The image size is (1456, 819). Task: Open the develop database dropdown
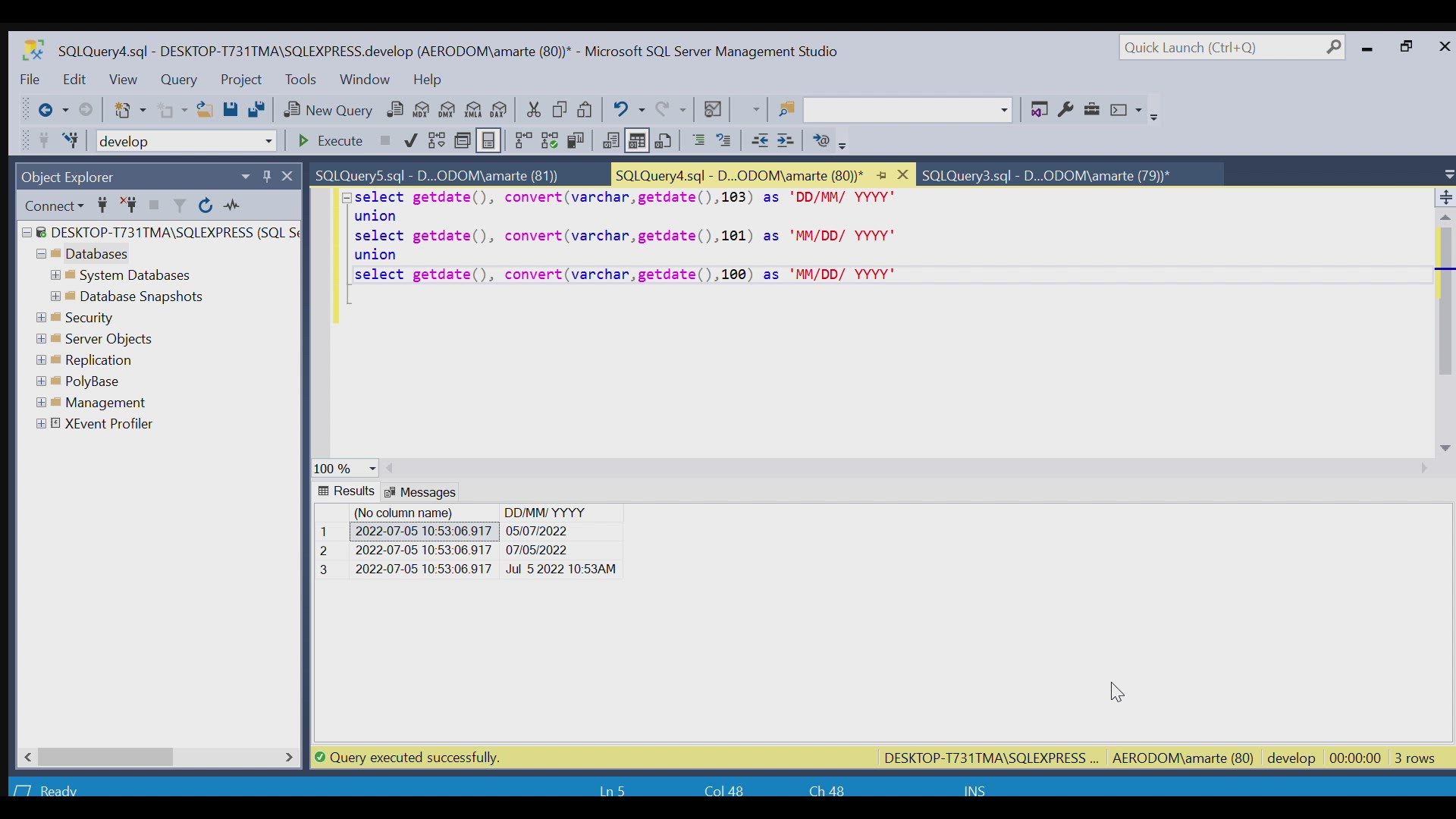point(268,141)
